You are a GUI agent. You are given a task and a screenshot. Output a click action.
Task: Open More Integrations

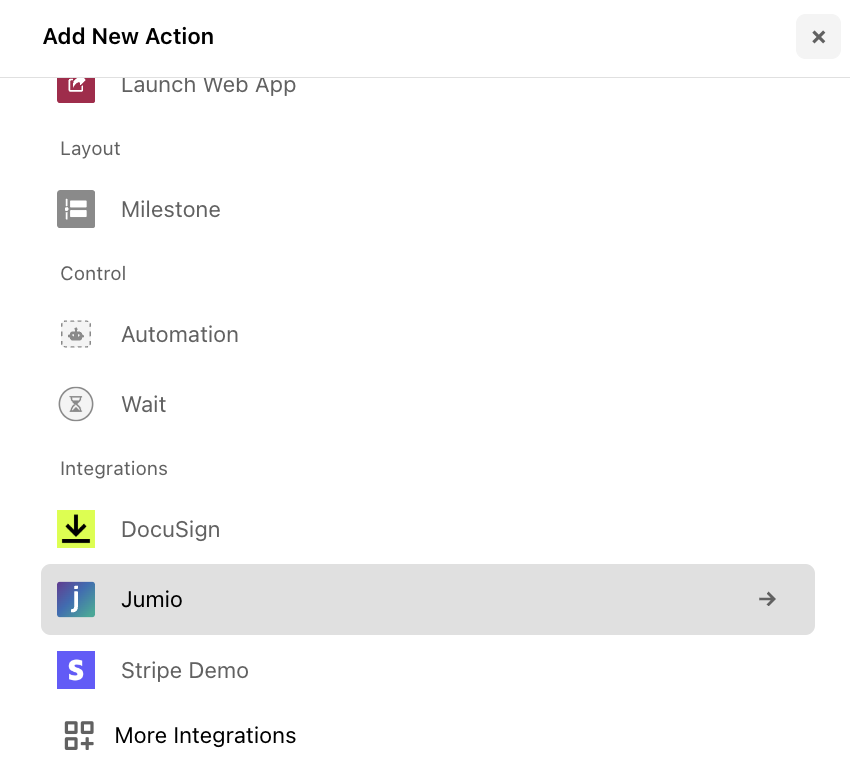(205, 735)
